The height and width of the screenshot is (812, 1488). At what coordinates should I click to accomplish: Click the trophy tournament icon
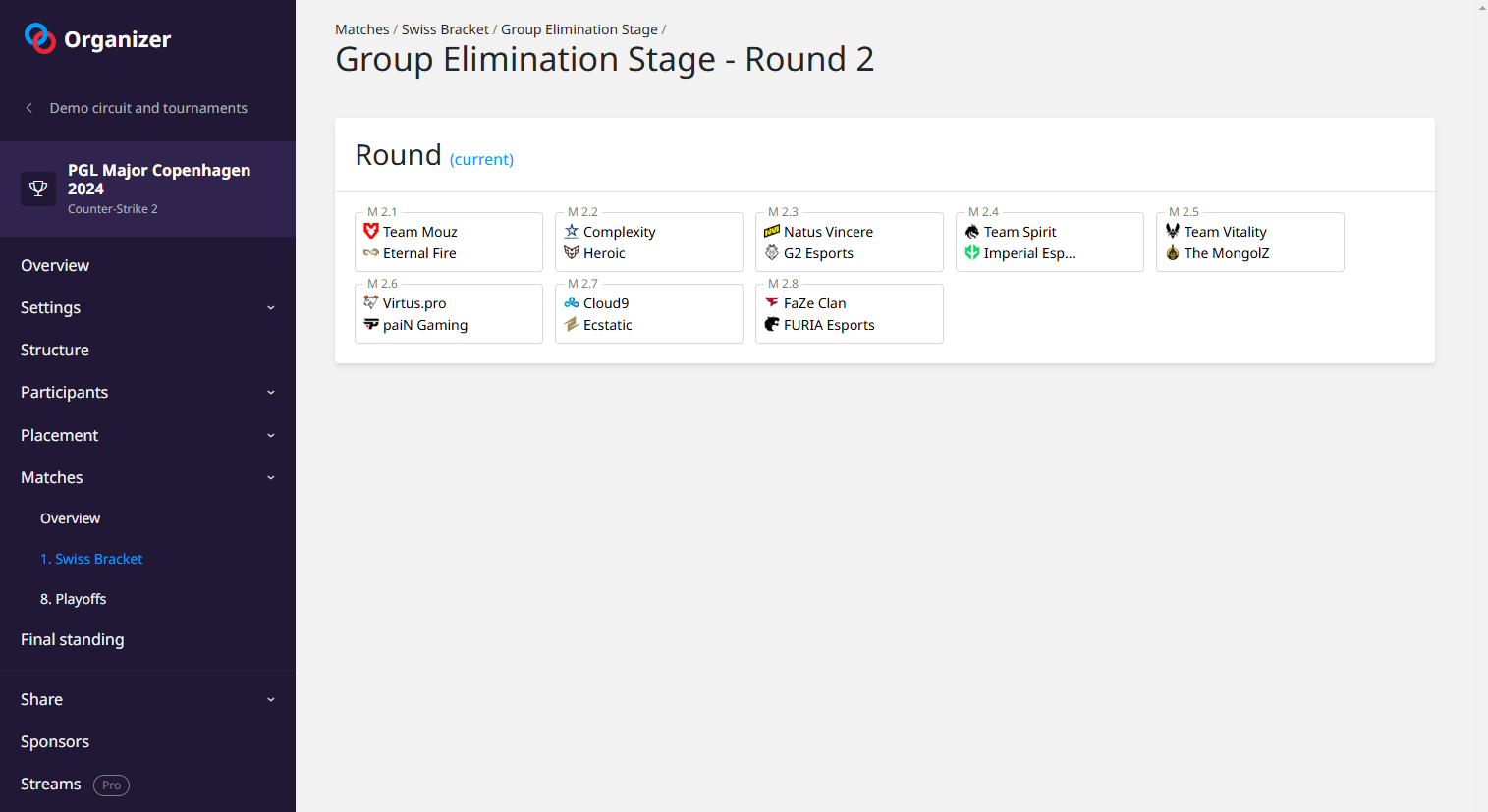(38, 189)
